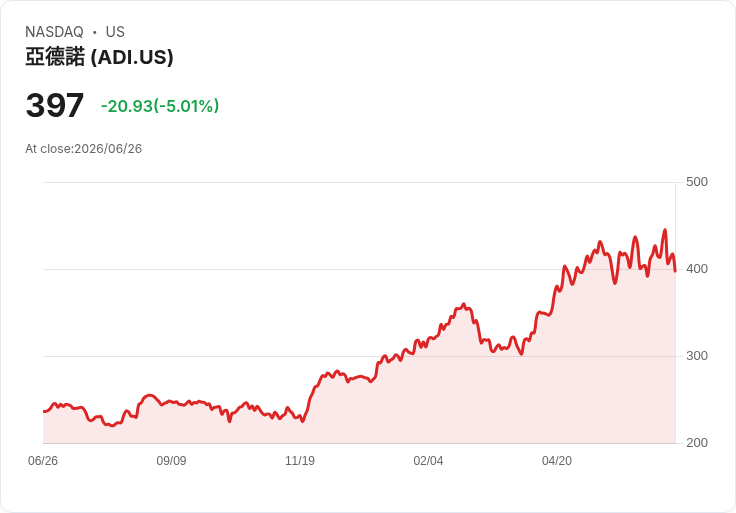Click the -20.93(-5.01%) change value

point(160,106)
